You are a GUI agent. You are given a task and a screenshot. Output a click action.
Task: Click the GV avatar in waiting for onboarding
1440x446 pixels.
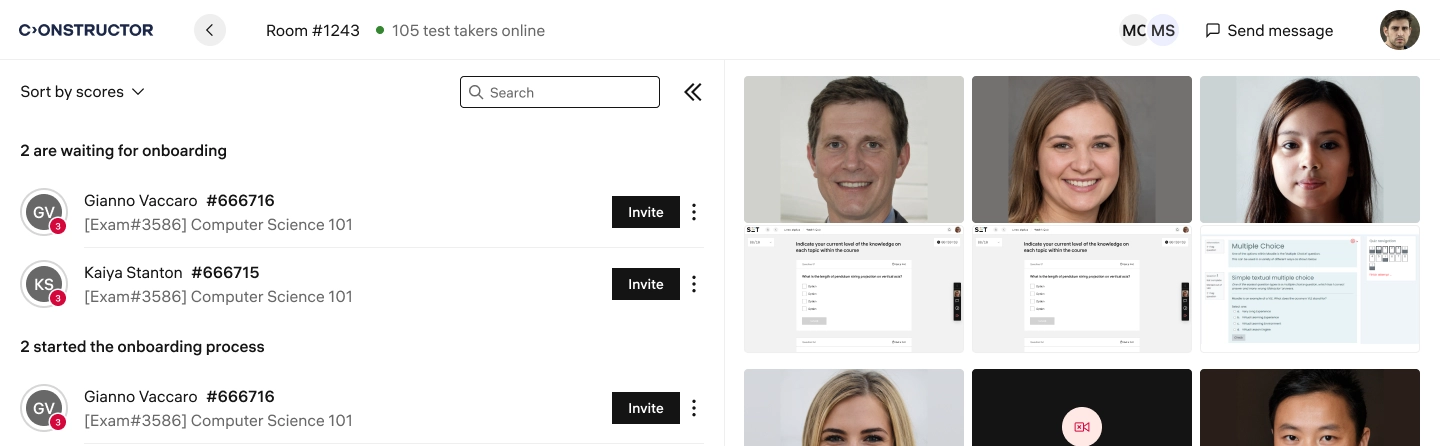tap(44, 212)
